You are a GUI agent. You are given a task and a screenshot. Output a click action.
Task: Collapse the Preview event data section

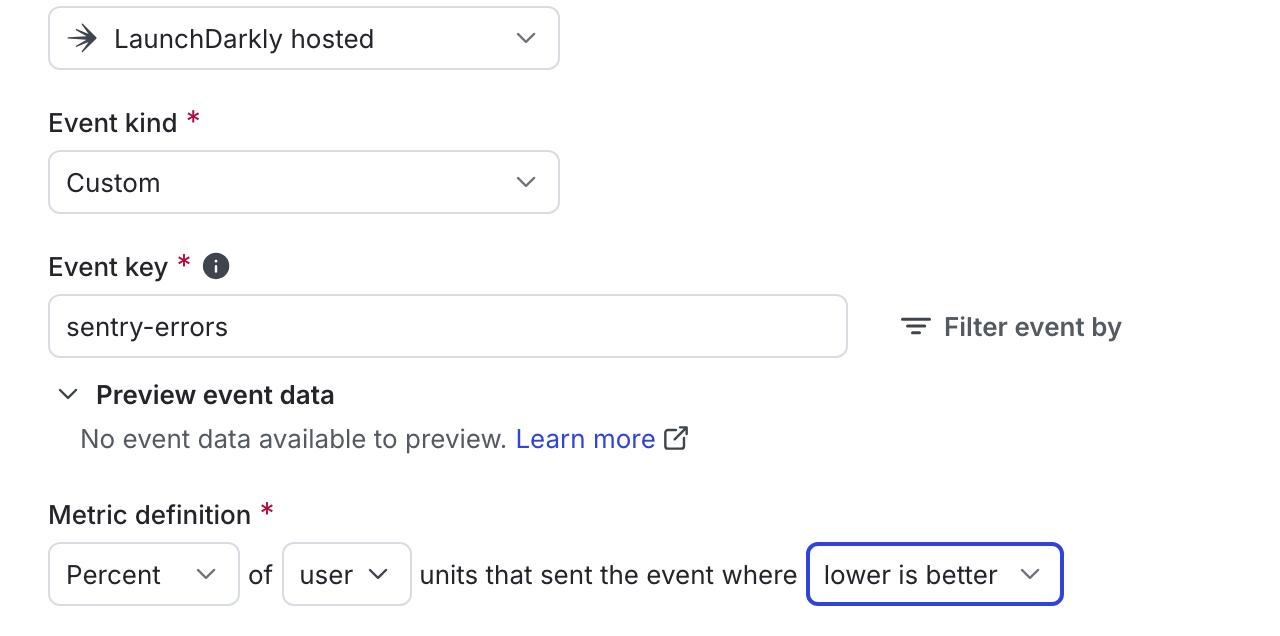pos(68,394)
